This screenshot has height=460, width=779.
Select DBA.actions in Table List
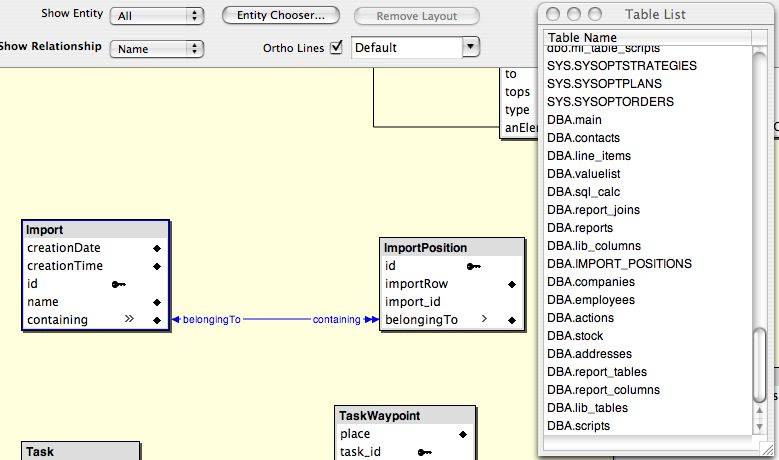click(x=580, y=317)
